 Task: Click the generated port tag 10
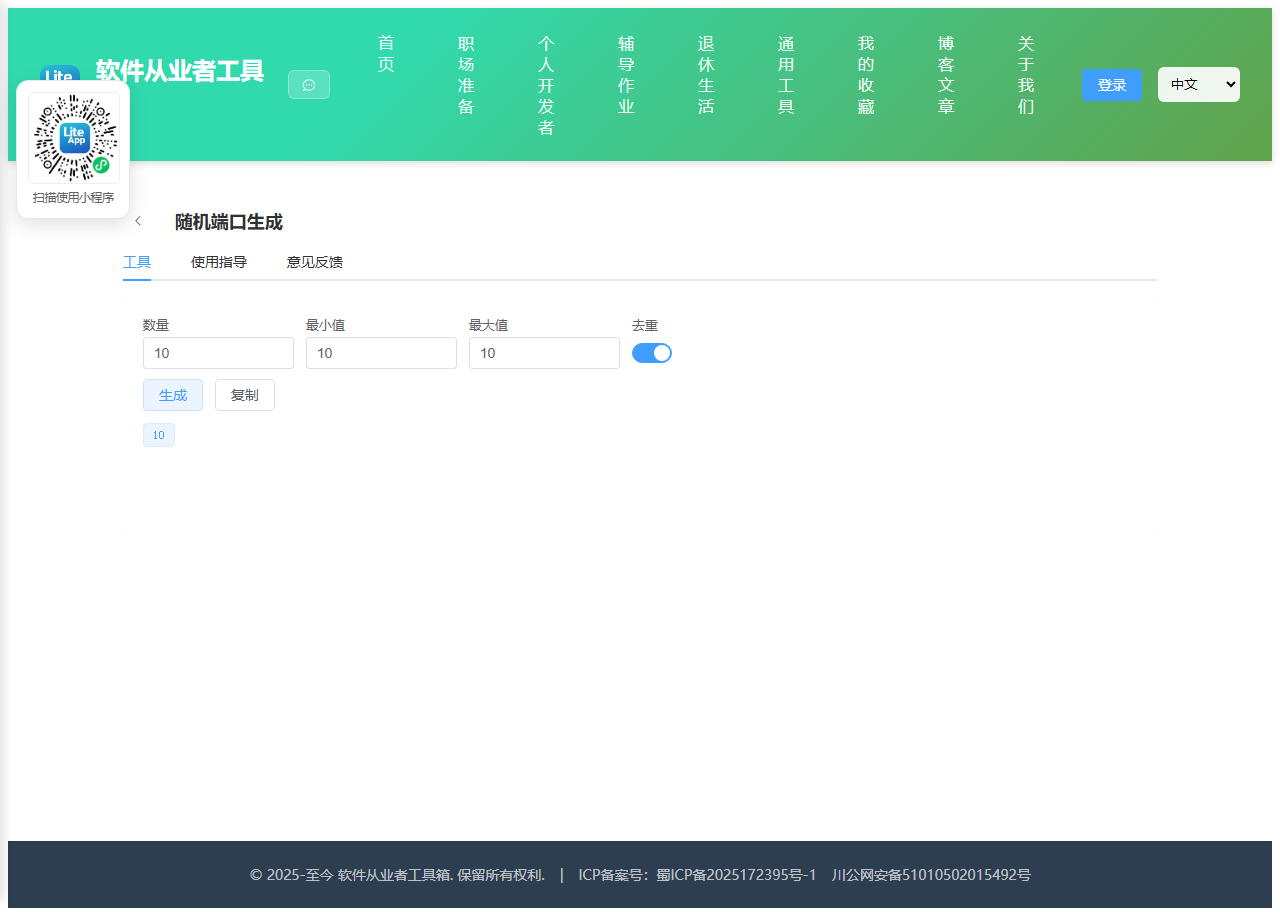[x=159, y=435]
